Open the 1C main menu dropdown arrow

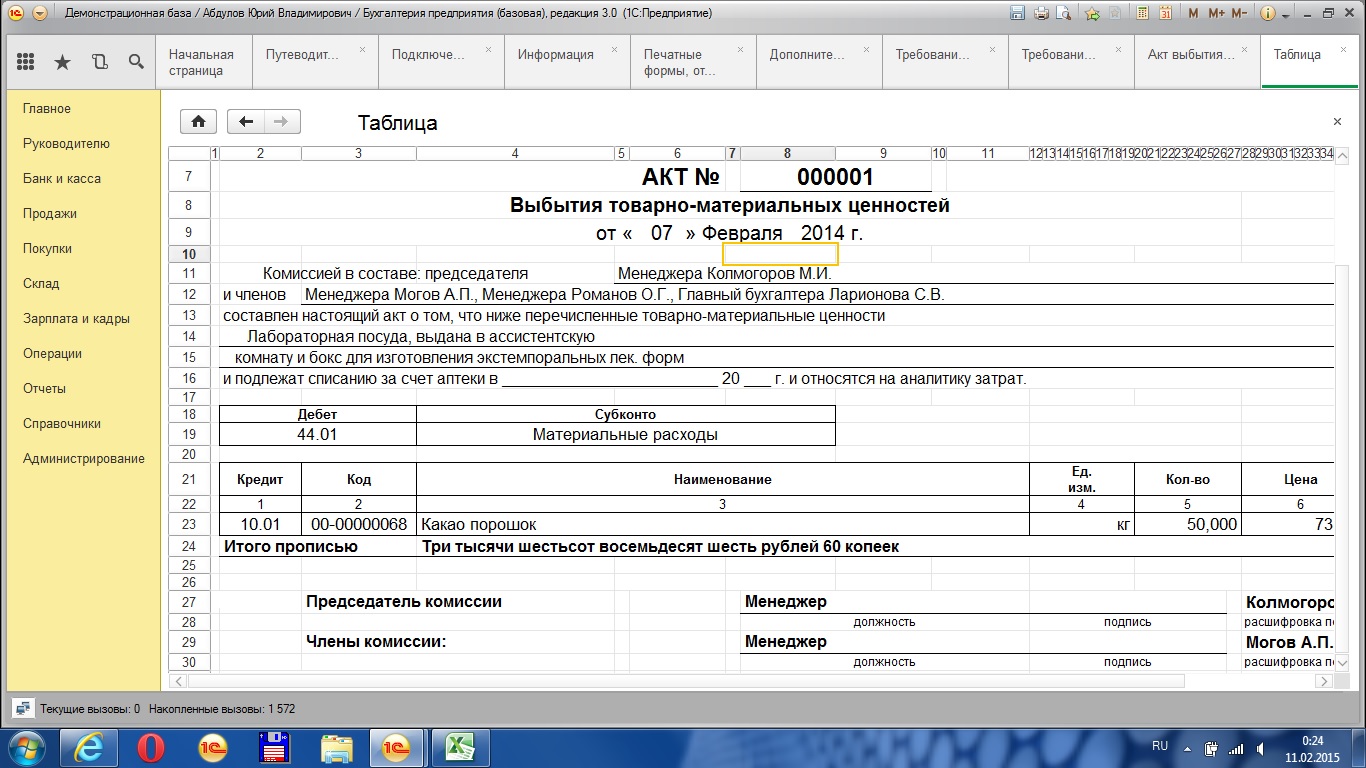click(x=39, y=14)
